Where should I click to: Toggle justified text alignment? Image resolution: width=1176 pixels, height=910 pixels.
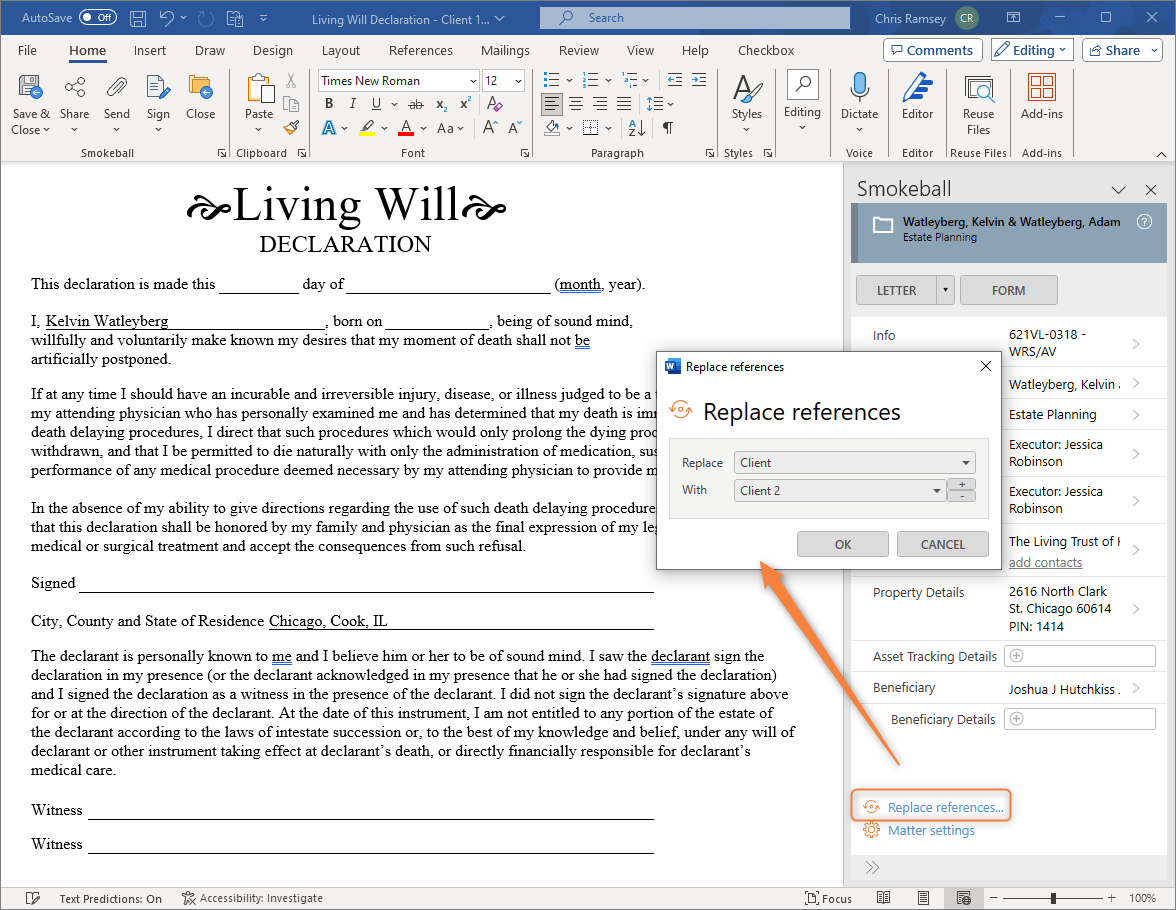click(624, 104)
